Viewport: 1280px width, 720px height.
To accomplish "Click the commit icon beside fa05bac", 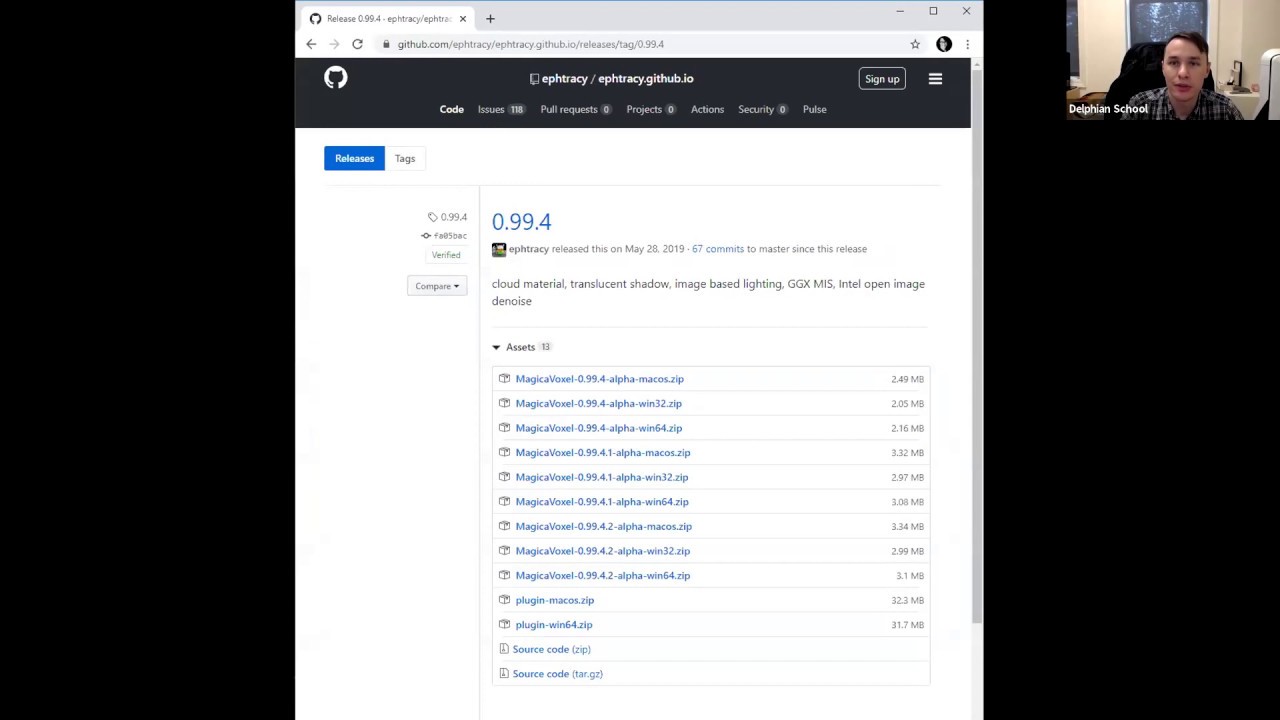I will point(426,236).
